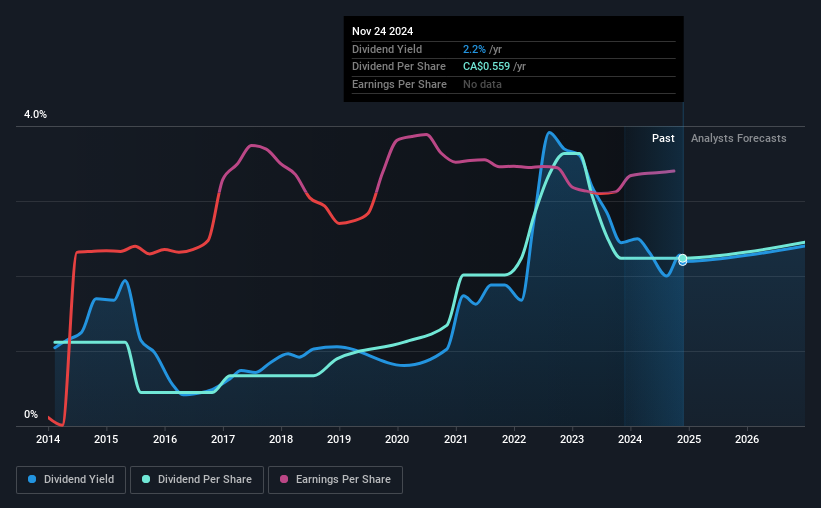
Task: Click the 2023 x-axis label
Action: tap(572, 439)
